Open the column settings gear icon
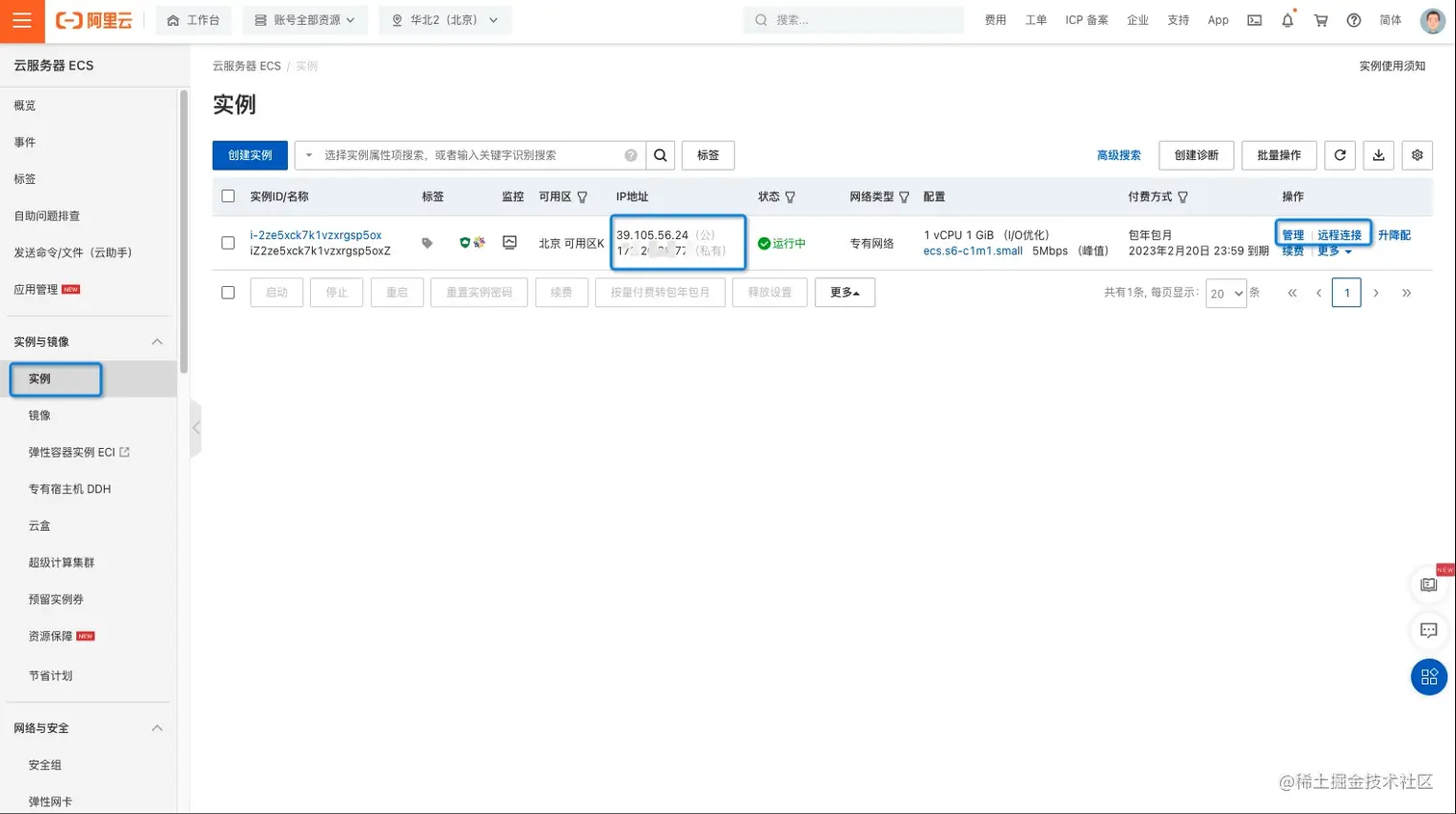Image resolution: width=1456 pixels, height=814 pixels. click(x=1417, y=155)
